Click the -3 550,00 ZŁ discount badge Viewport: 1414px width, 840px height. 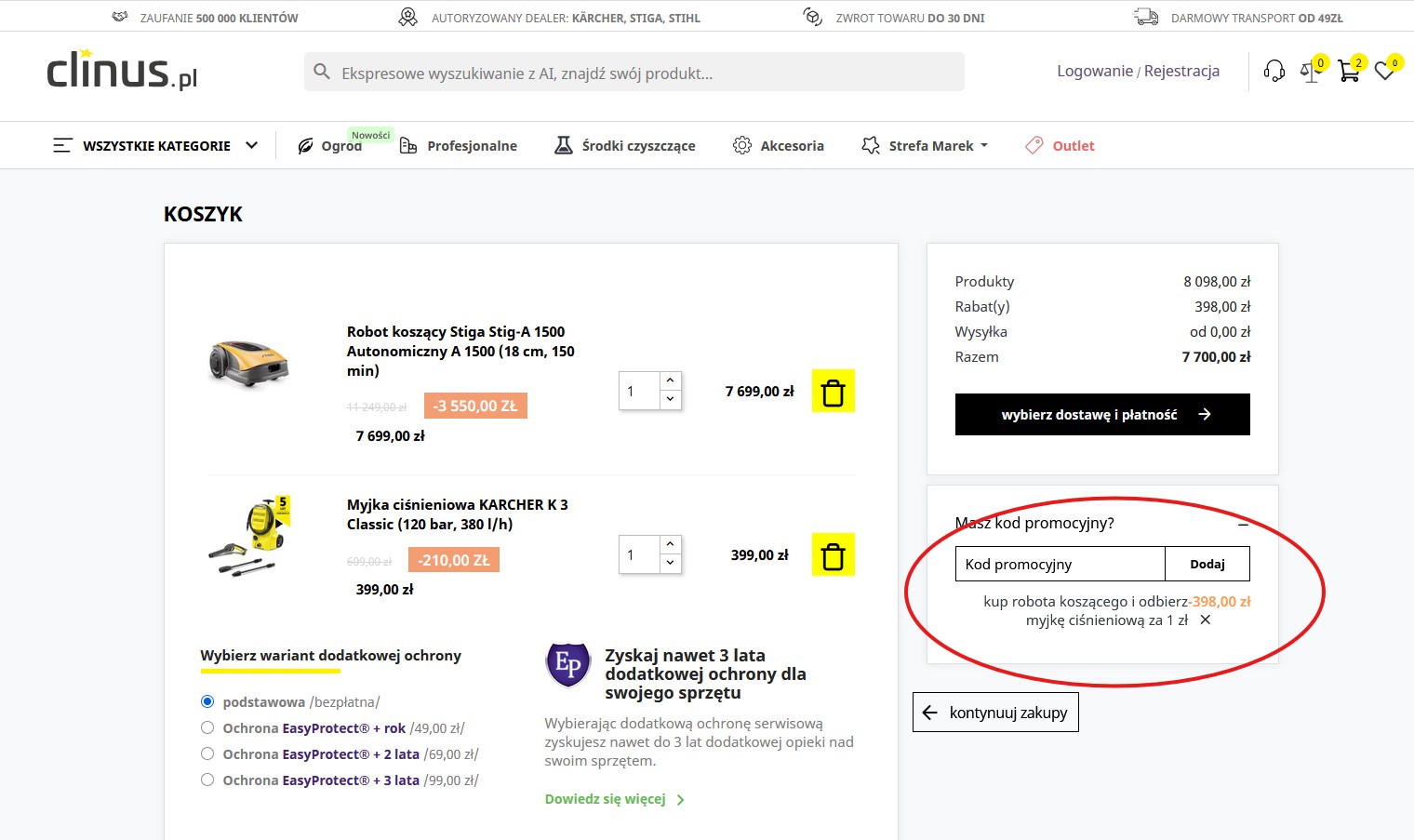(x=475, y=406)
